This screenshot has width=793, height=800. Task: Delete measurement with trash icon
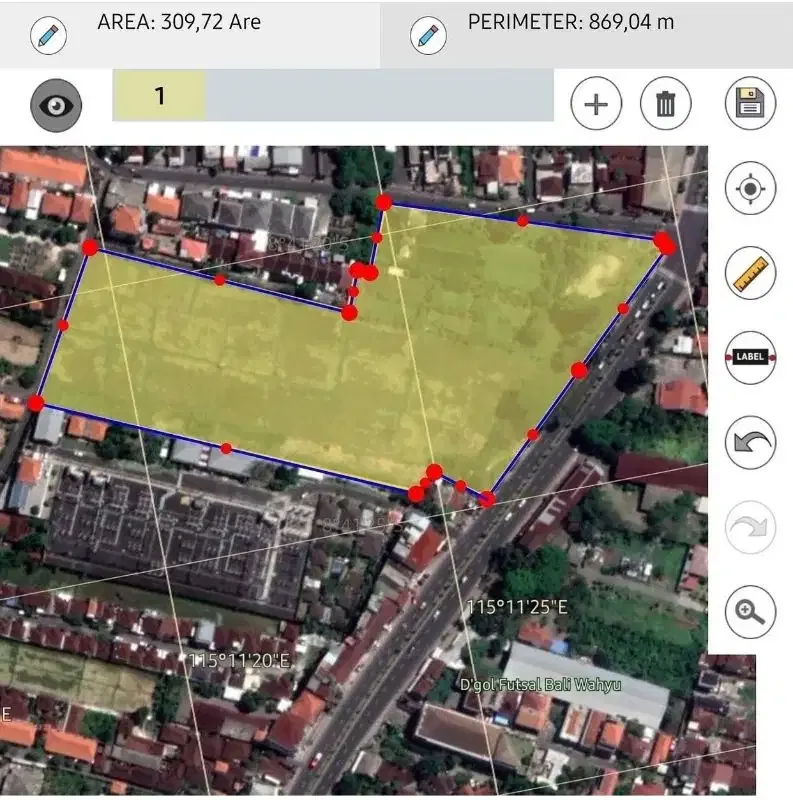[665, 104]
